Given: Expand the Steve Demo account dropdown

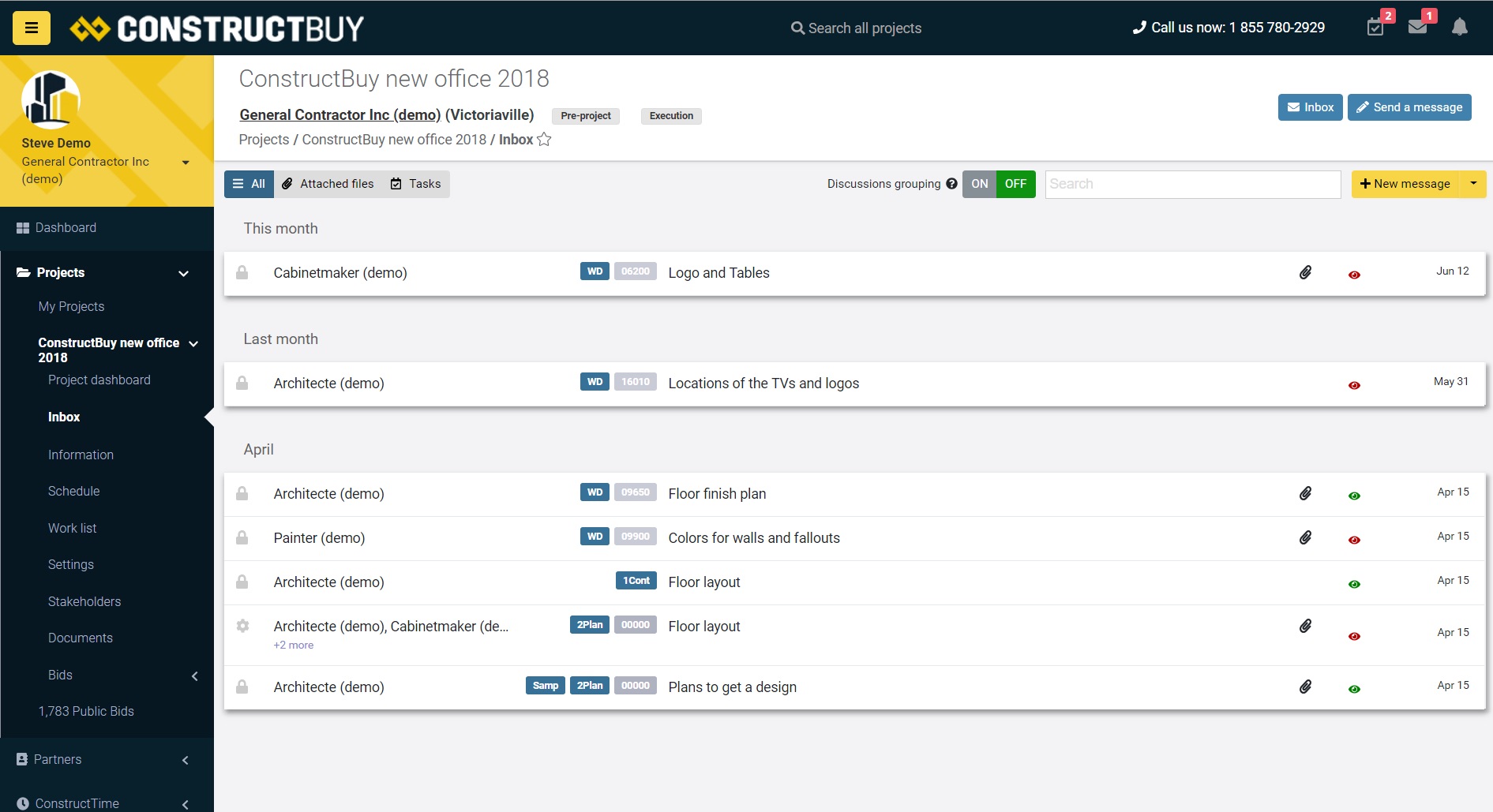Looking at the screenshot, I should (x=186, y=163).
